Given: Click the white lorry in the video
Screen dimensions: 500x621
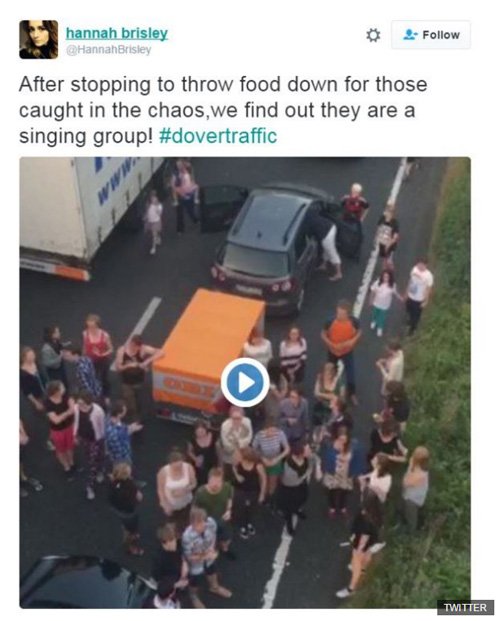Looking at the screenshot, I should coord(79,214).
